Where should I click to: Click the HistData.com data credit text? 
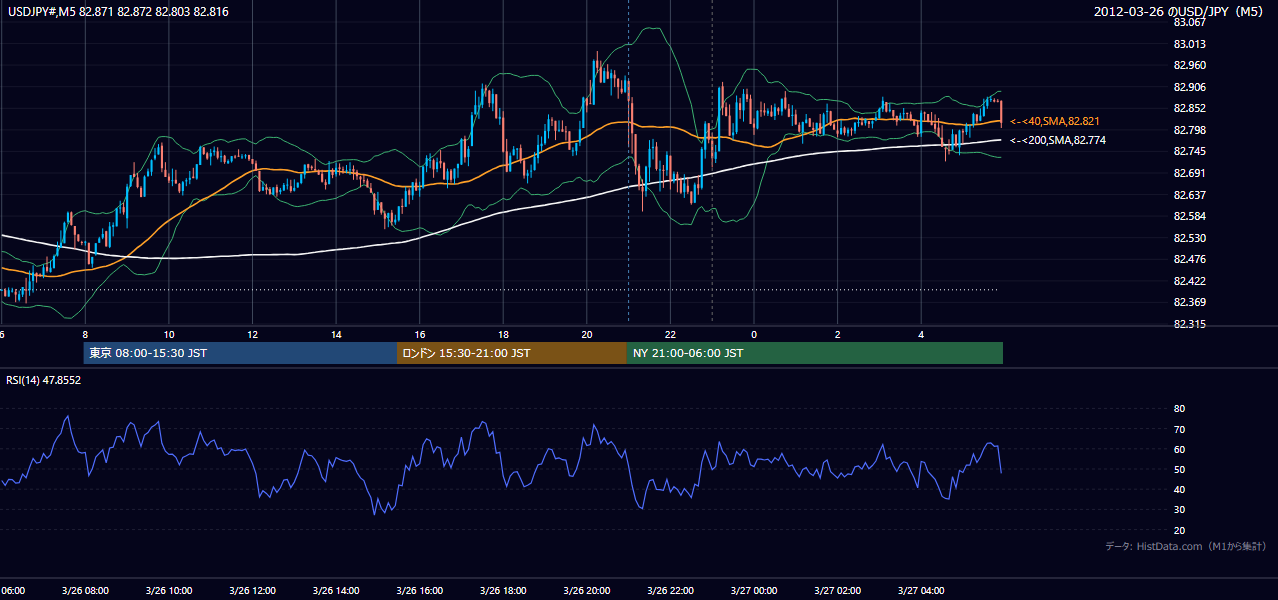tap(1186, 546)
